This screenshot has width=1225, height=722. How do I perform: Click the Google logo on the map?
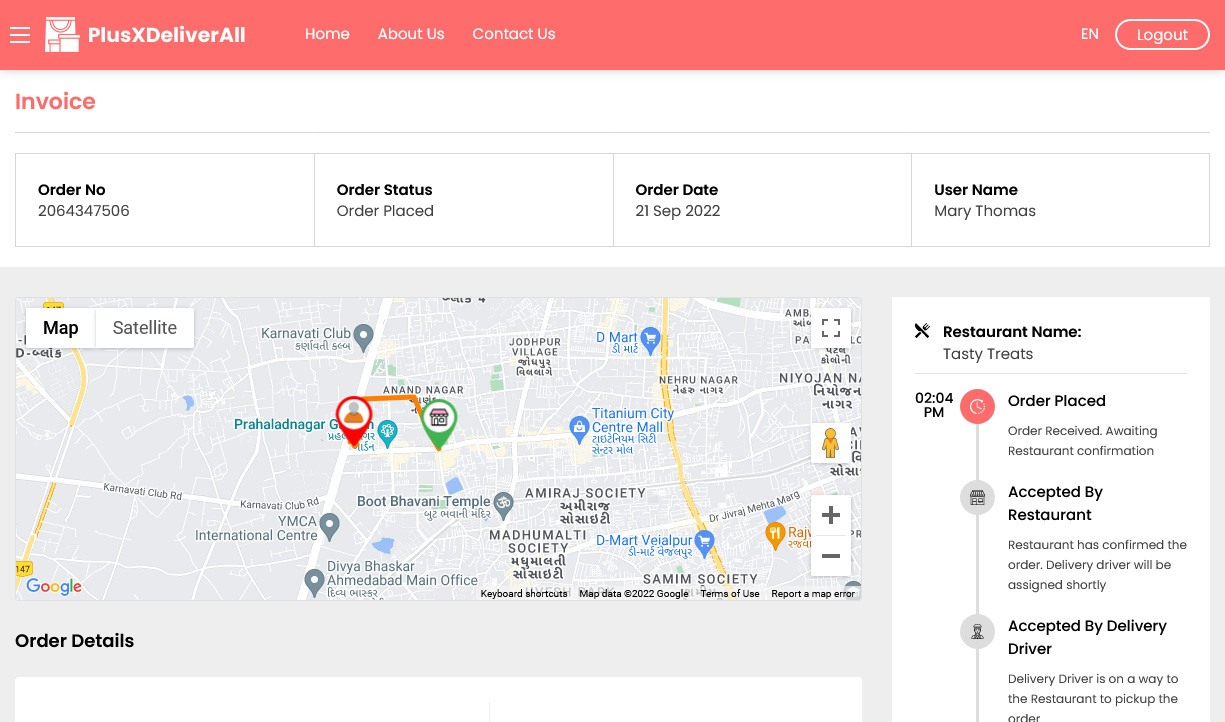click(x=54, y=586)
